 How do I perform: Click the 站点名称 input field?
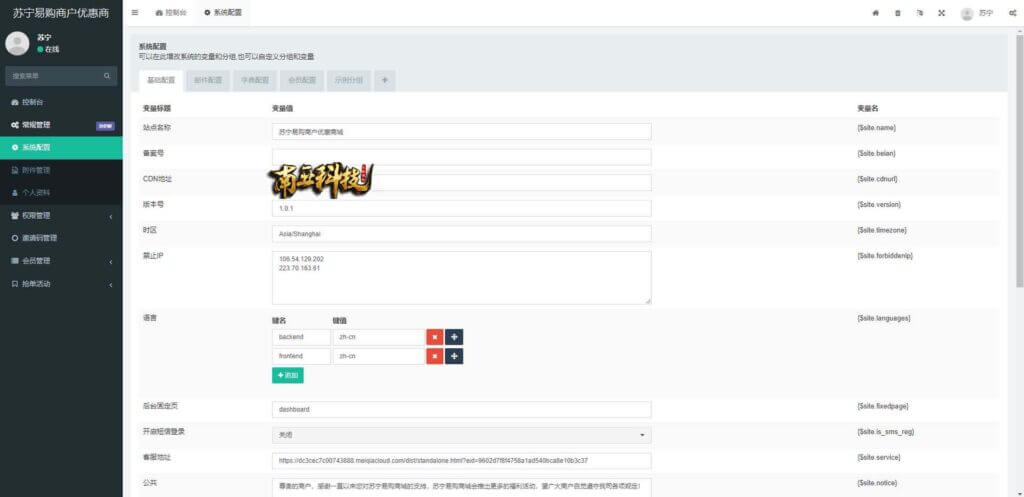point(462,131)
